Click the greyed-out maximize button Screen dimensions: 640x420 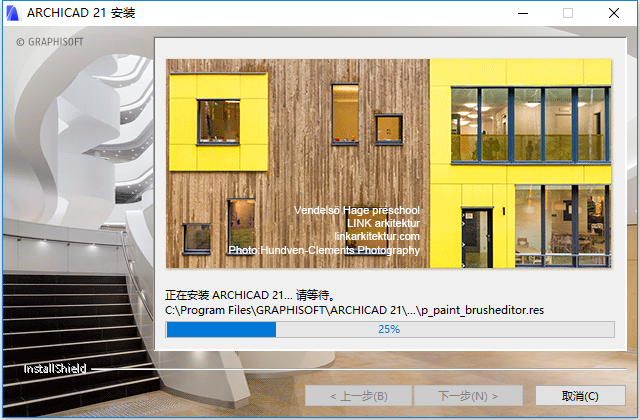pyautogui.click(x=568, y=13)
